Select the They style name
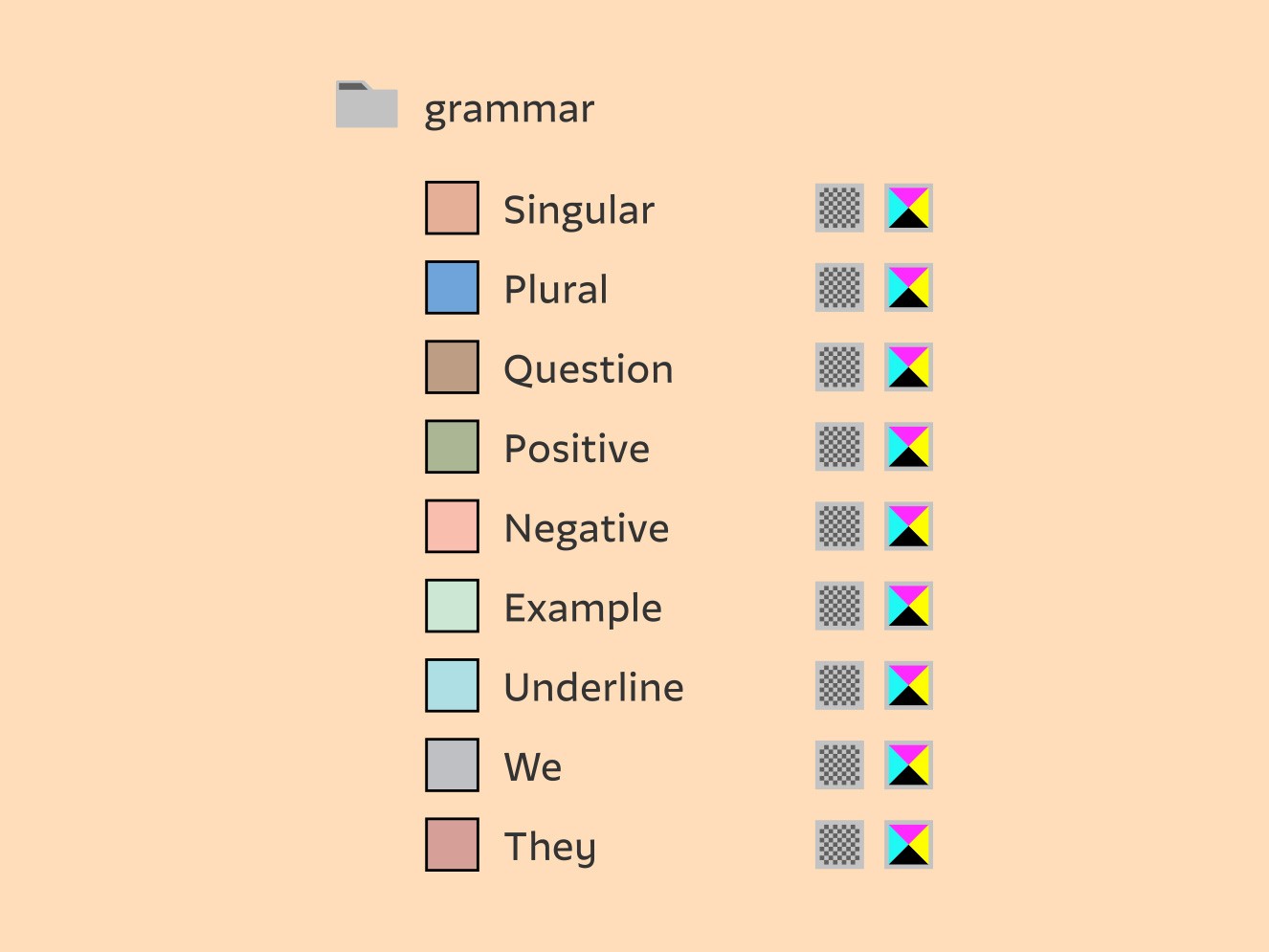Image resolution: width=1269 pixels, height=952 pixels. [550, 847]
